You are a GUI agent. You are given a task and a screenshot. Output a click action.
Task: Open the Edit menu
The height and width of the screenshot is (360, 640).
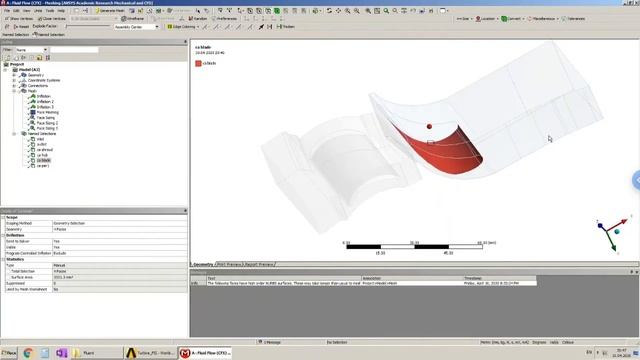point(16,11)
